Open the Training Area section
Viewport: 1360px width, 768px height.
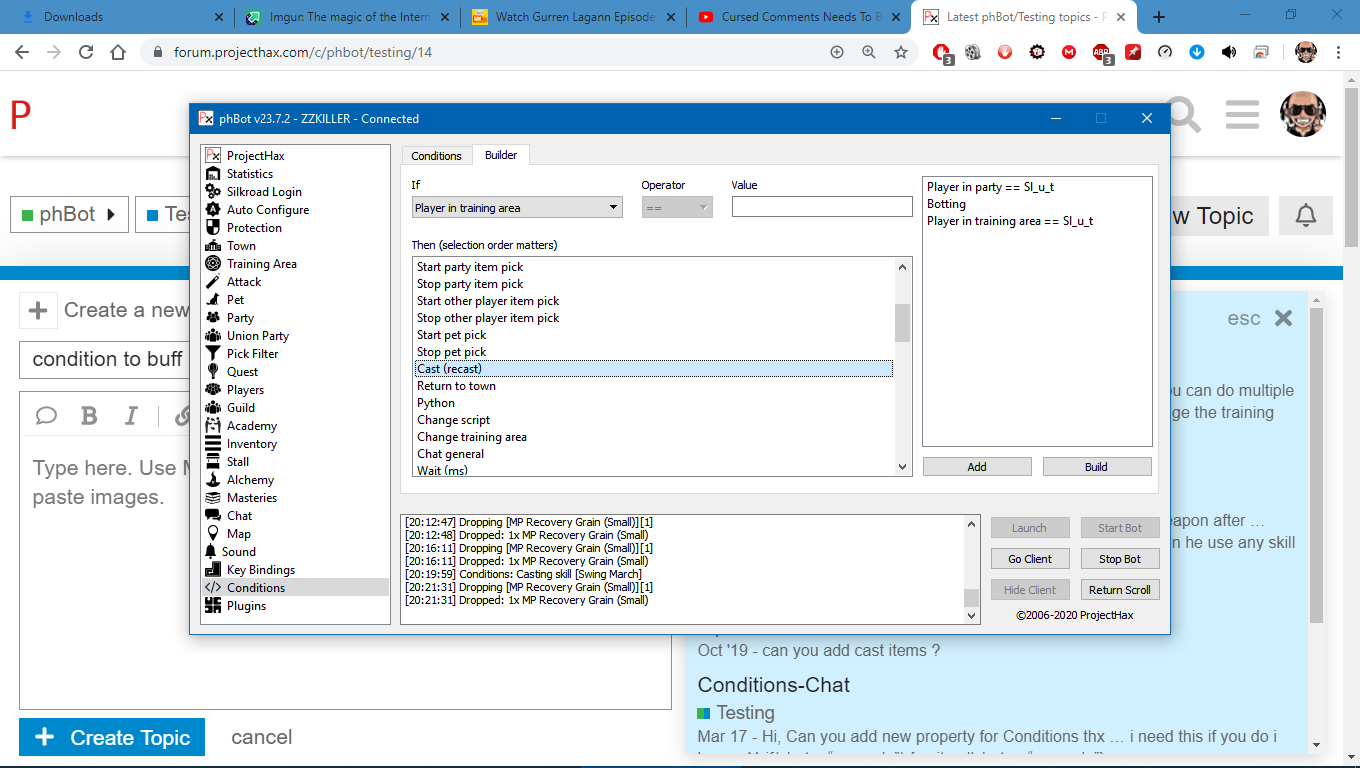pyautogui.click(x=261, y=264)
